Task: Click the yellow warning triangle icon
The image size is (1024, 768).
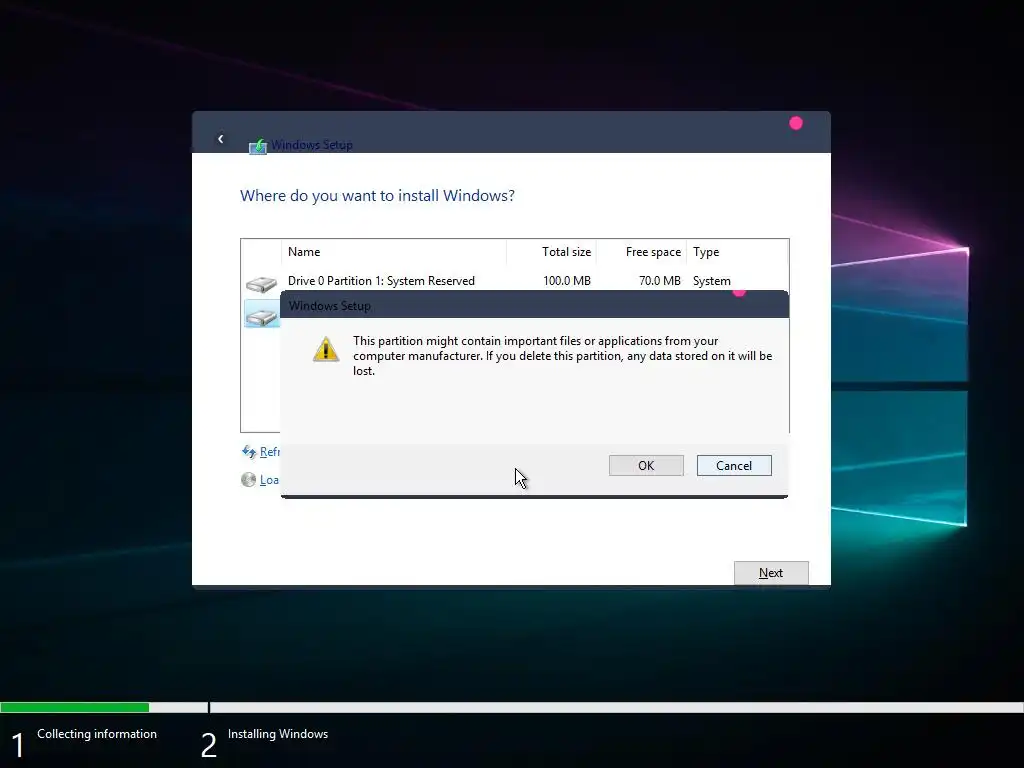Action: (326, 349)
